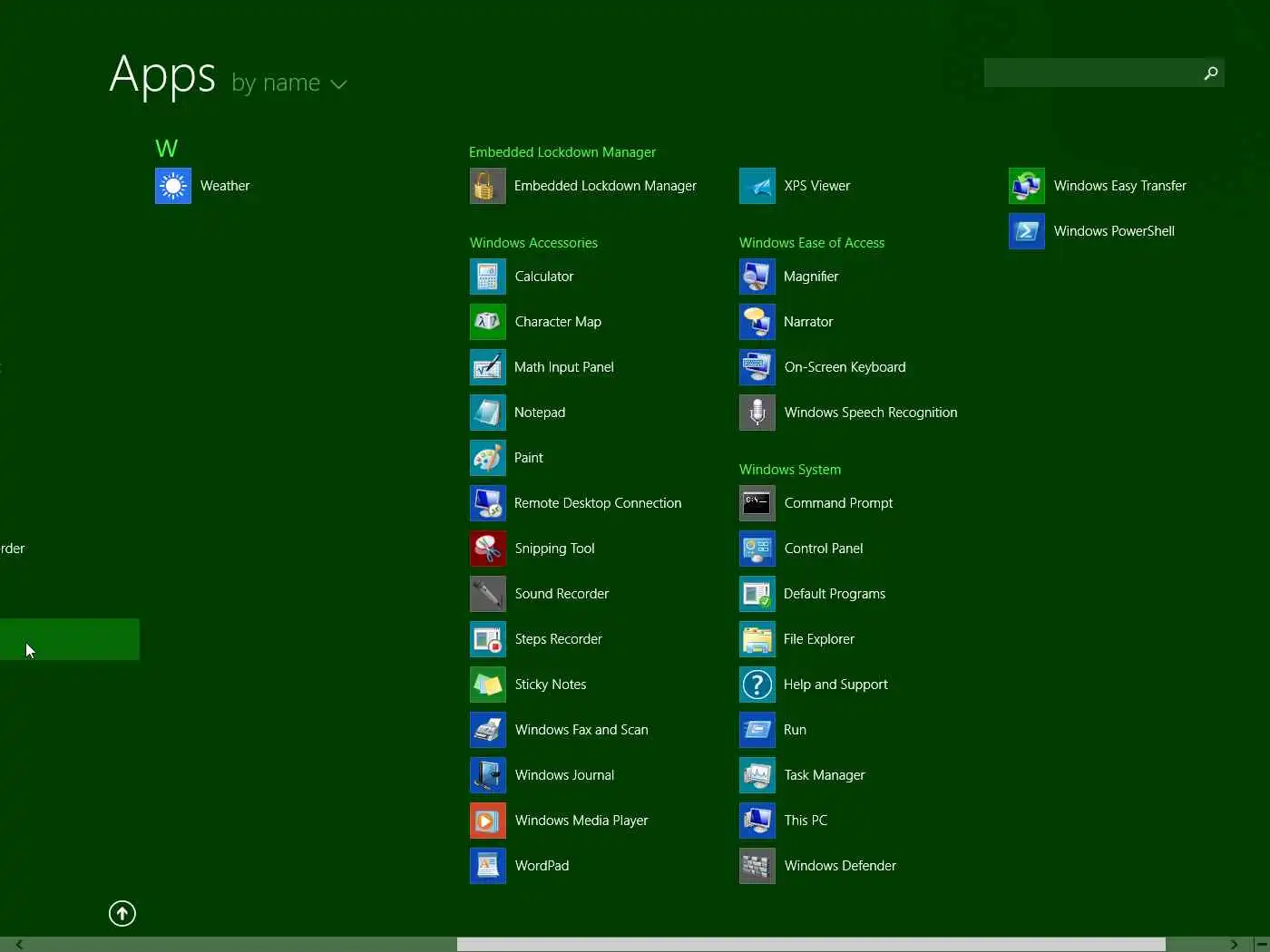Launch the Paint palette icon
Screen dimensions: 1270x952
(x=487, y=458)
